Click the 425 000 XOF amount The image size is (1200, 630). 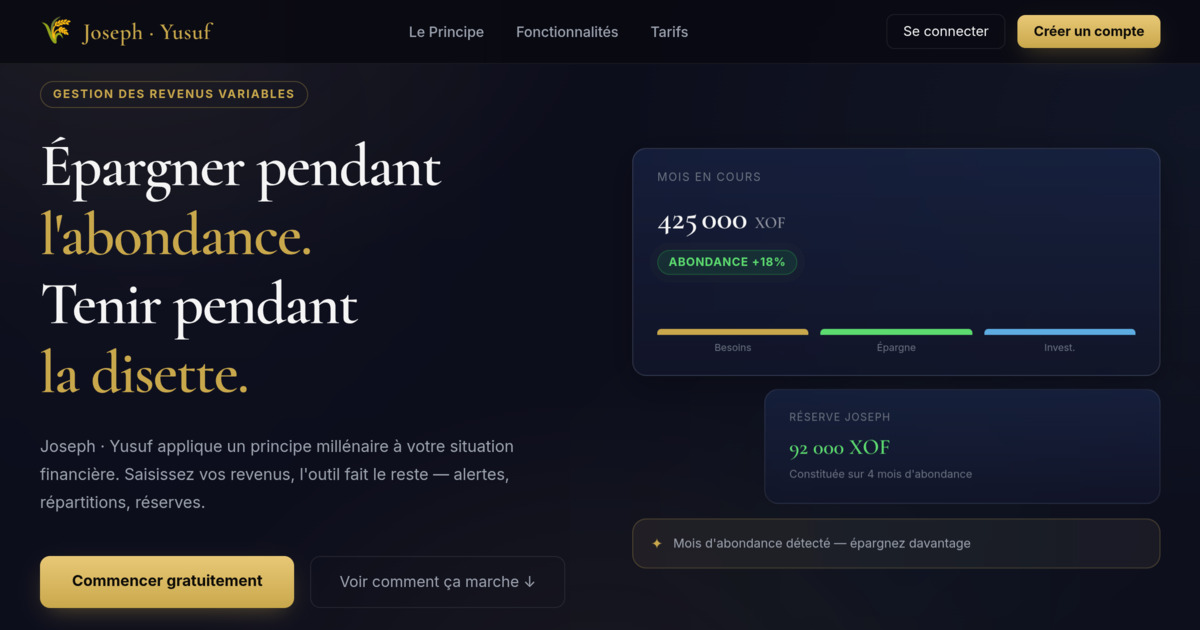(x=721, y=222)
